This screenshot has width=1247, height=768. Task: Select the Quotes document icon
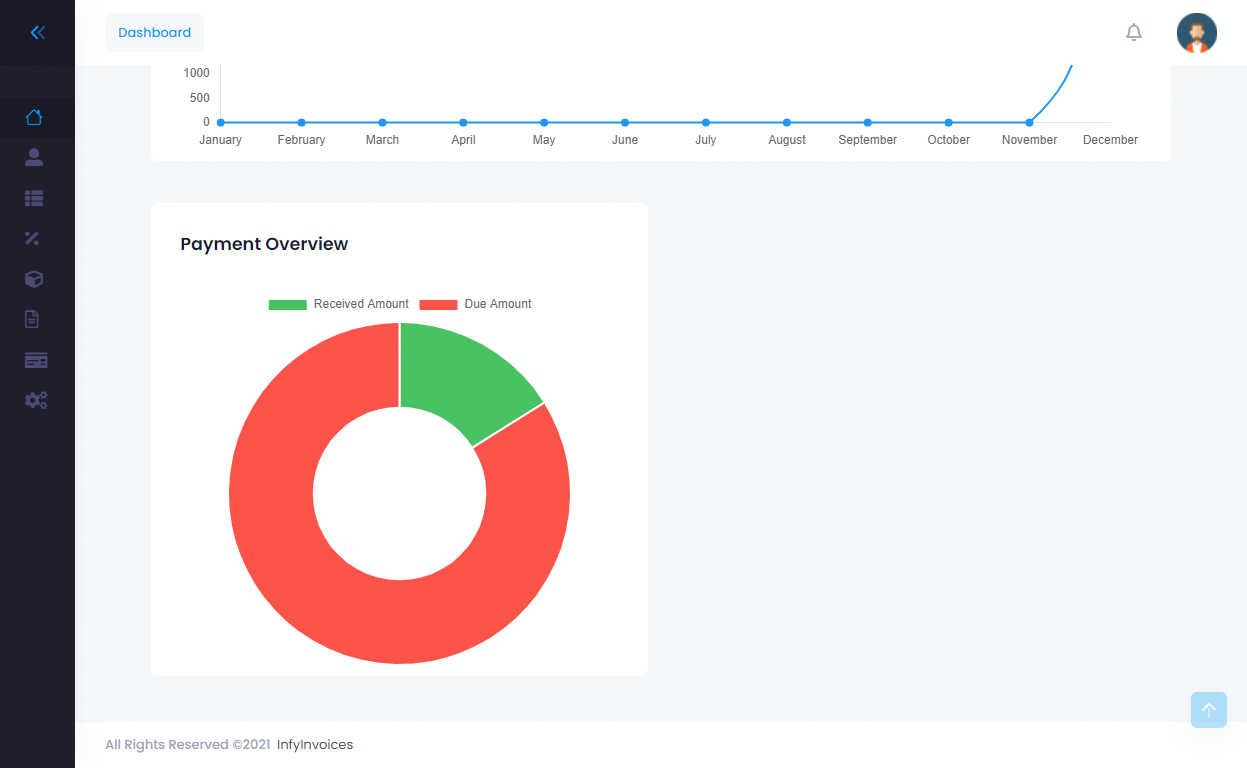pyautogui.click(x=31, y=319)
